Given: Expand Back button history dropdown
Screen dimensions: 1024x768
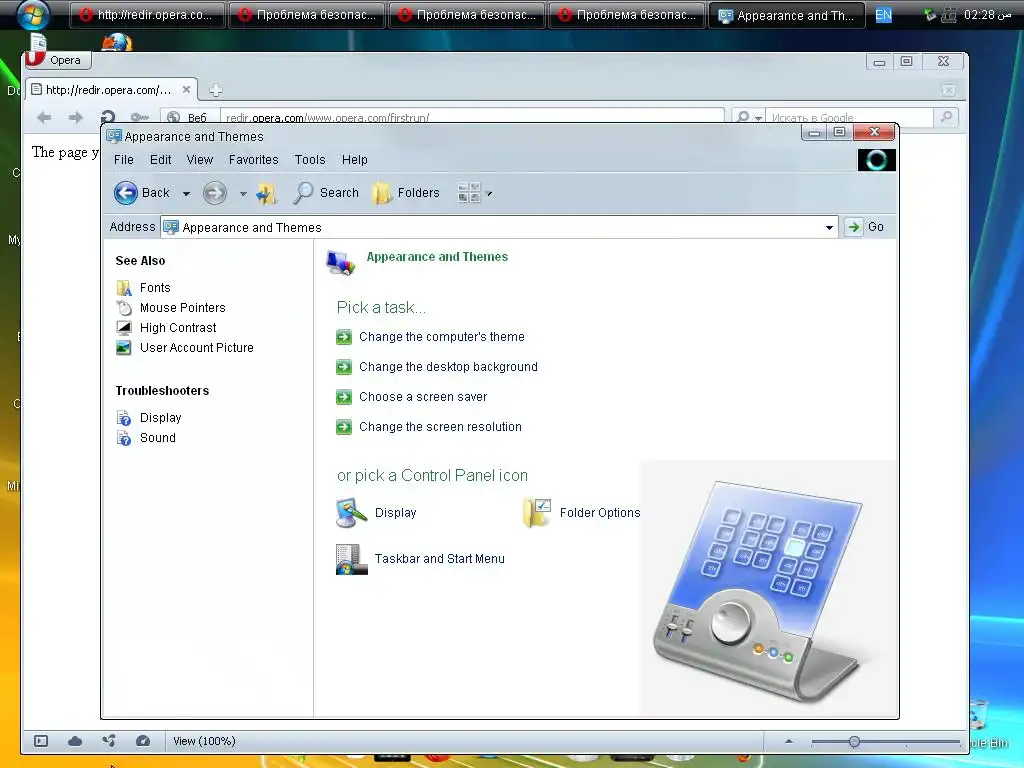Looking at the screenshot, I should [186, 194].
